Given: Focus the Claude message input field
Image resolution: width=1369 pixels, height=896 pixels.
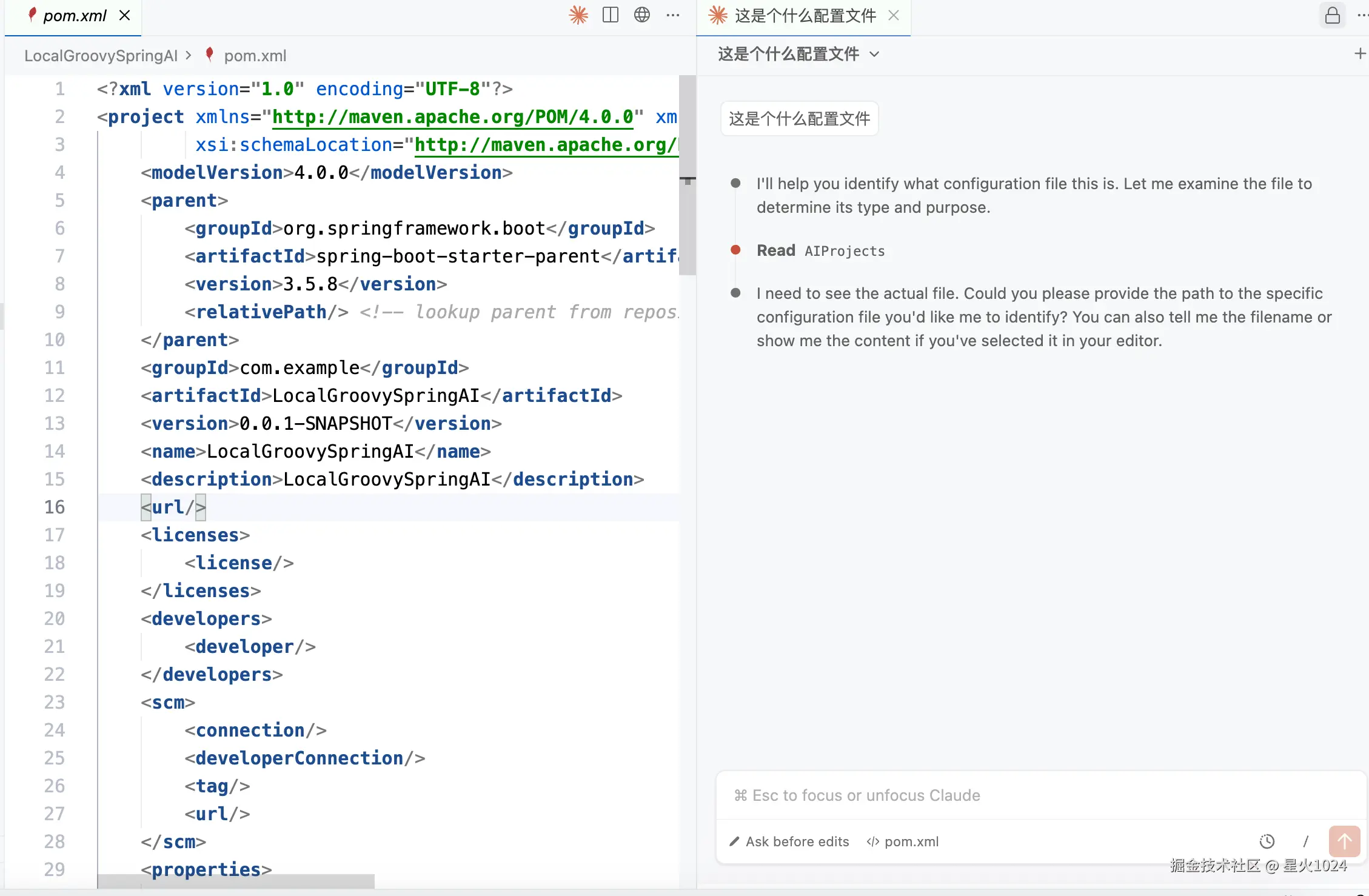Looking at the screenshot, I should [1031, 795].
